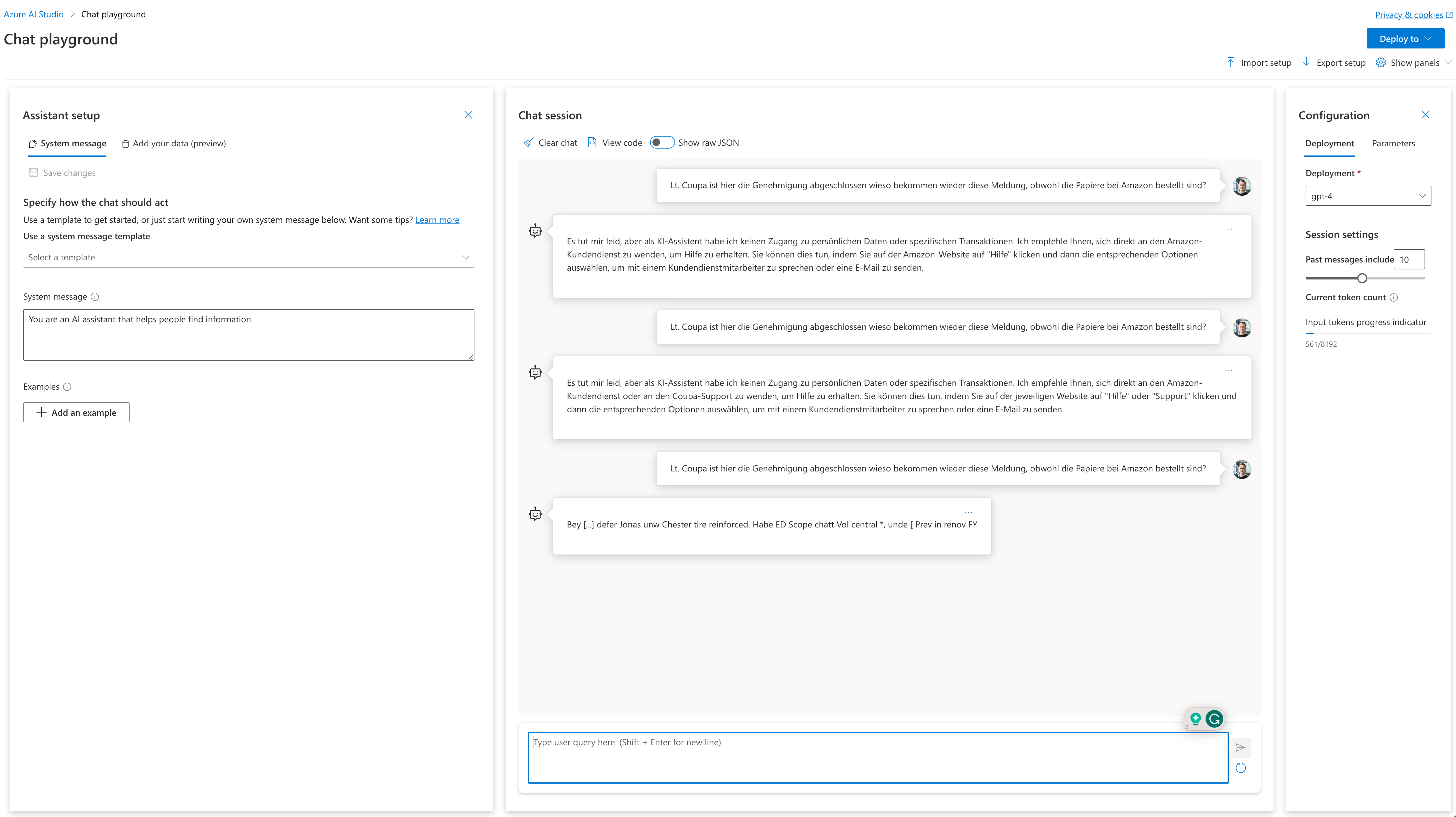The width and height of the screenshot is (1456, 817).
Task: Click the user query input box
Action: 878,758
